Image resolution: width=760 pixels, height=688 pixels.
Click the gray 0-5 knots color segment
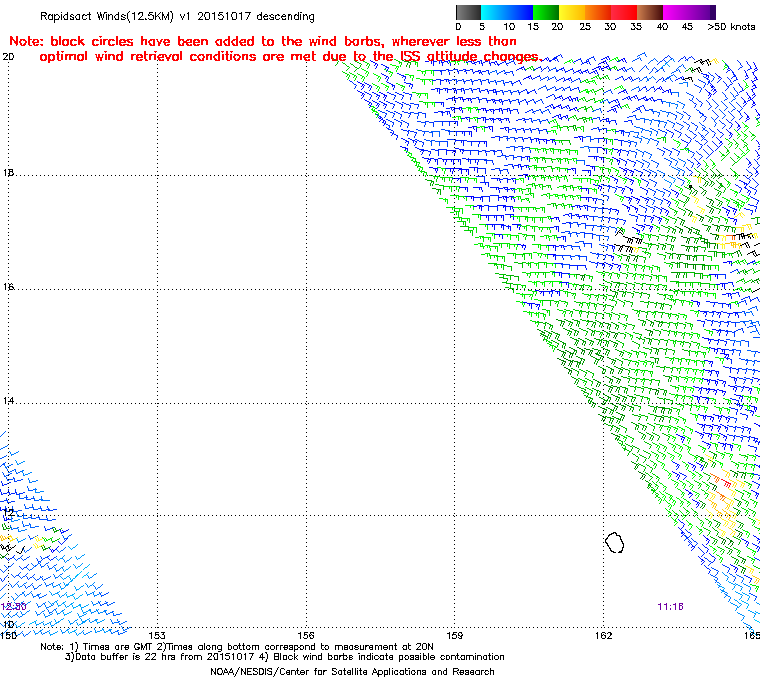coord(468,12)
